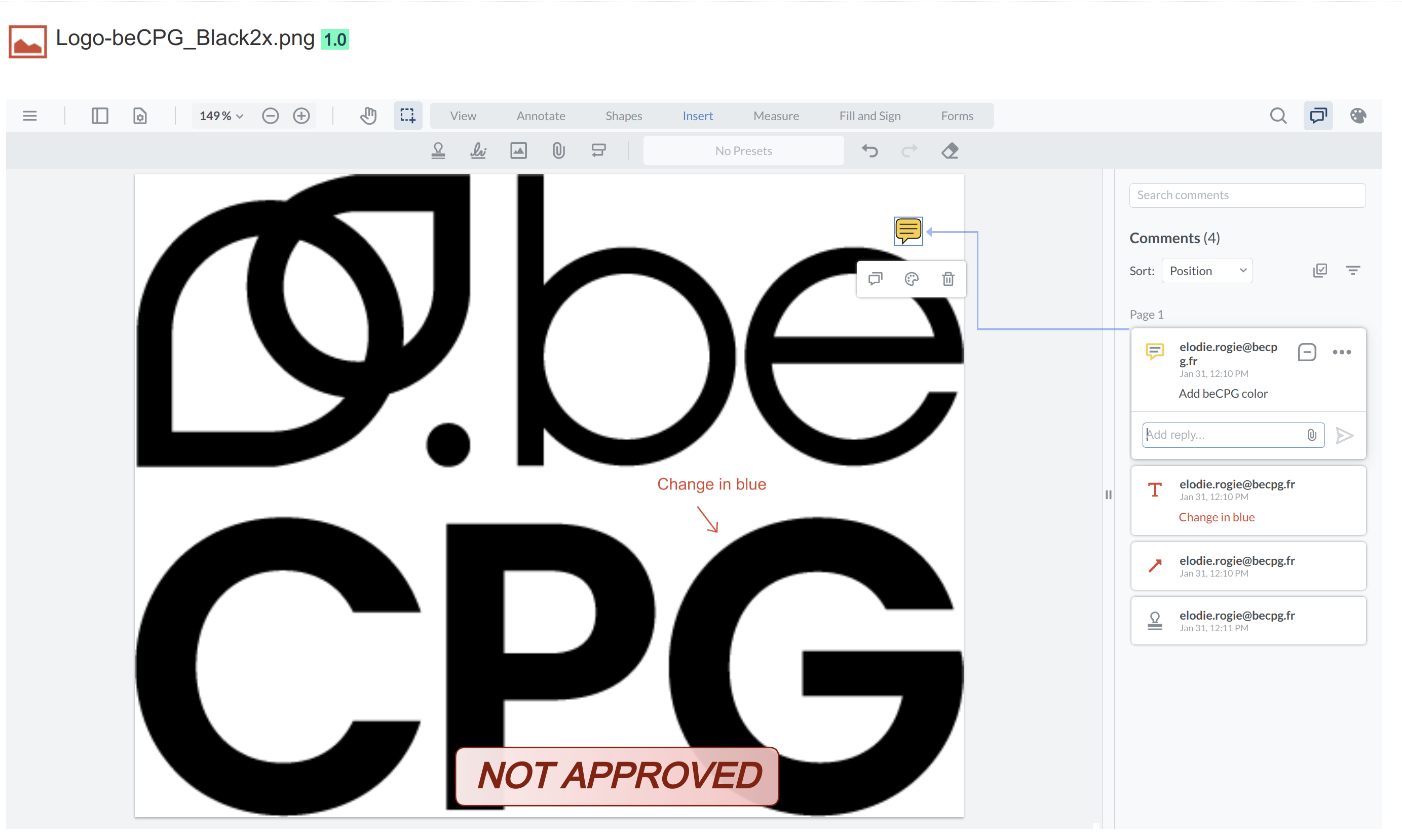Select the Change in blue comment card
This screenshot has width=1402, height=840.
click(x=1248, y=501)
